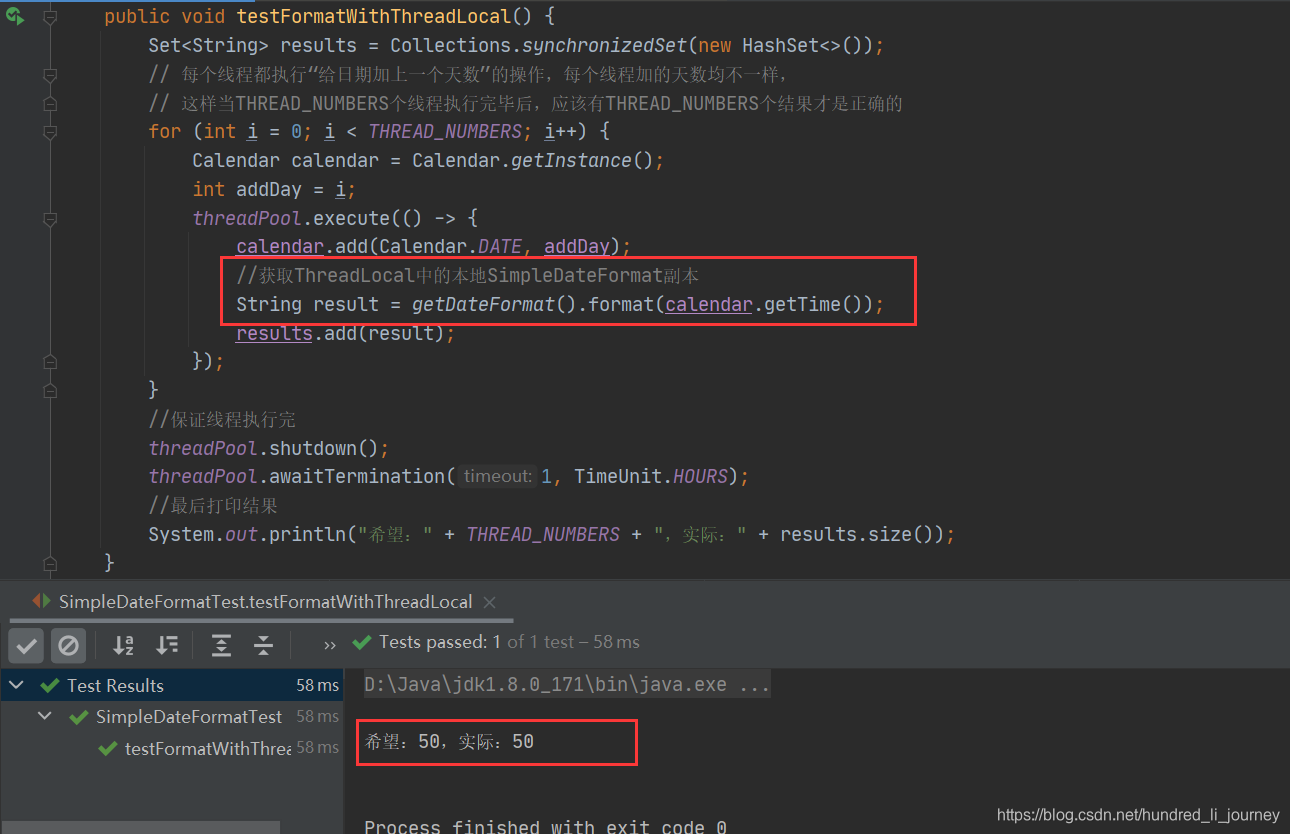Click the getDateFormat() method call in the code
This screenshot has height=834, width=1290.
(495, 304)
